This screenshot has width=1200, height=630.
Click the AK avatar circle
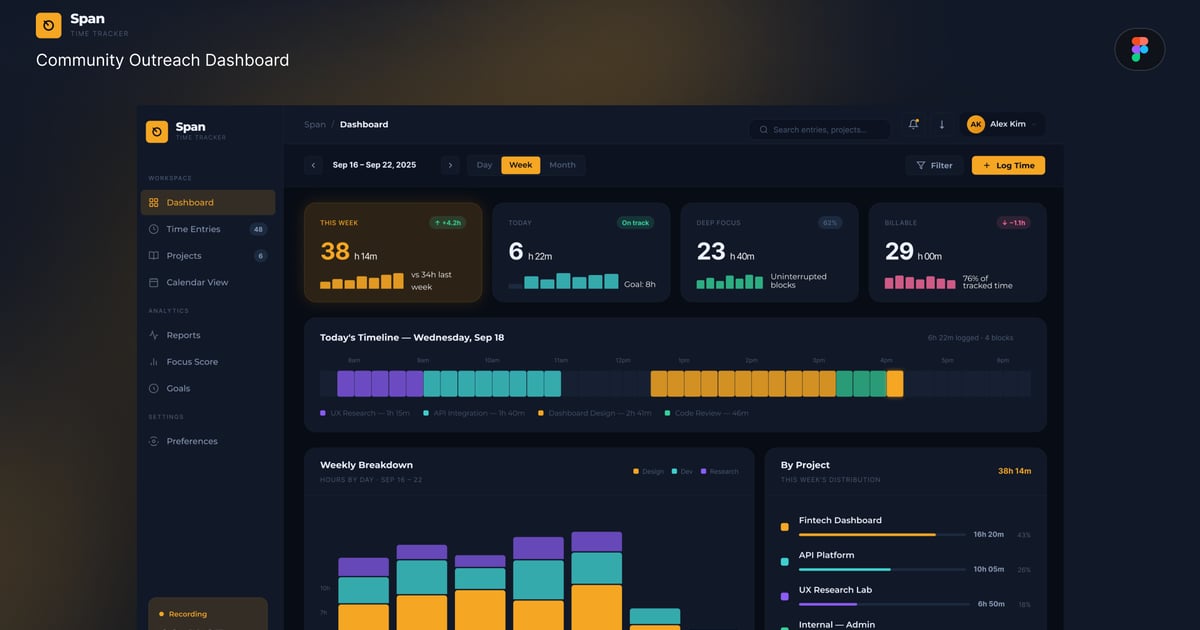(x=975, y=124)
